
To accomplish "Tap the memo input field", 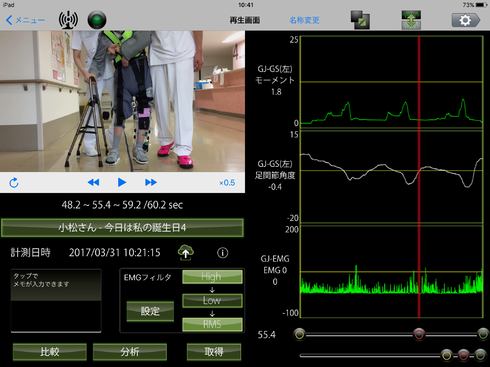I will (x=56, y=301).
